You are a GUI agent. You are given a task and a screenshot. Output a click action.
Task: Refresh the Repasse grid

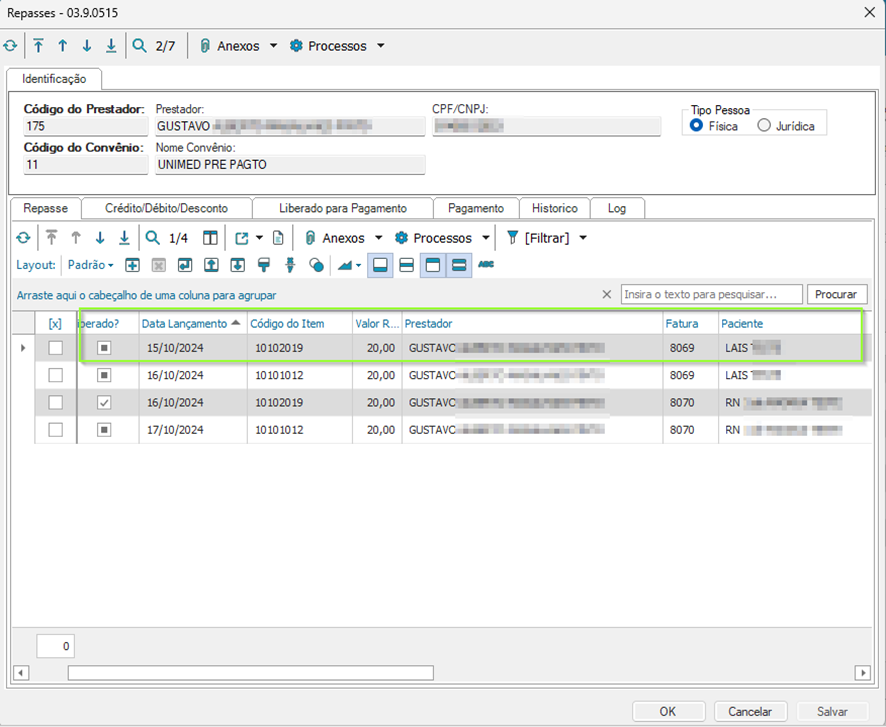point(23,238)
